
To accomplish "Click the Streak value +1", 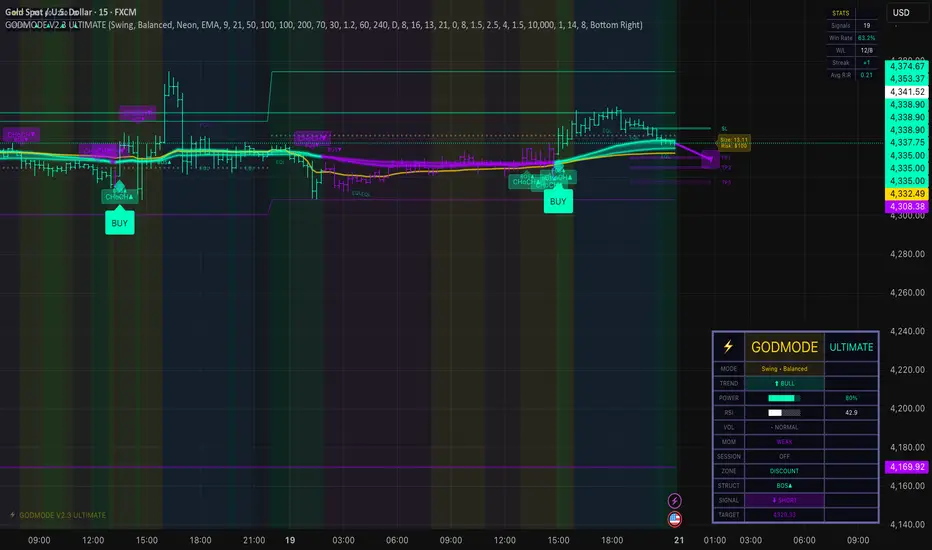I will [x=867, y=62].
